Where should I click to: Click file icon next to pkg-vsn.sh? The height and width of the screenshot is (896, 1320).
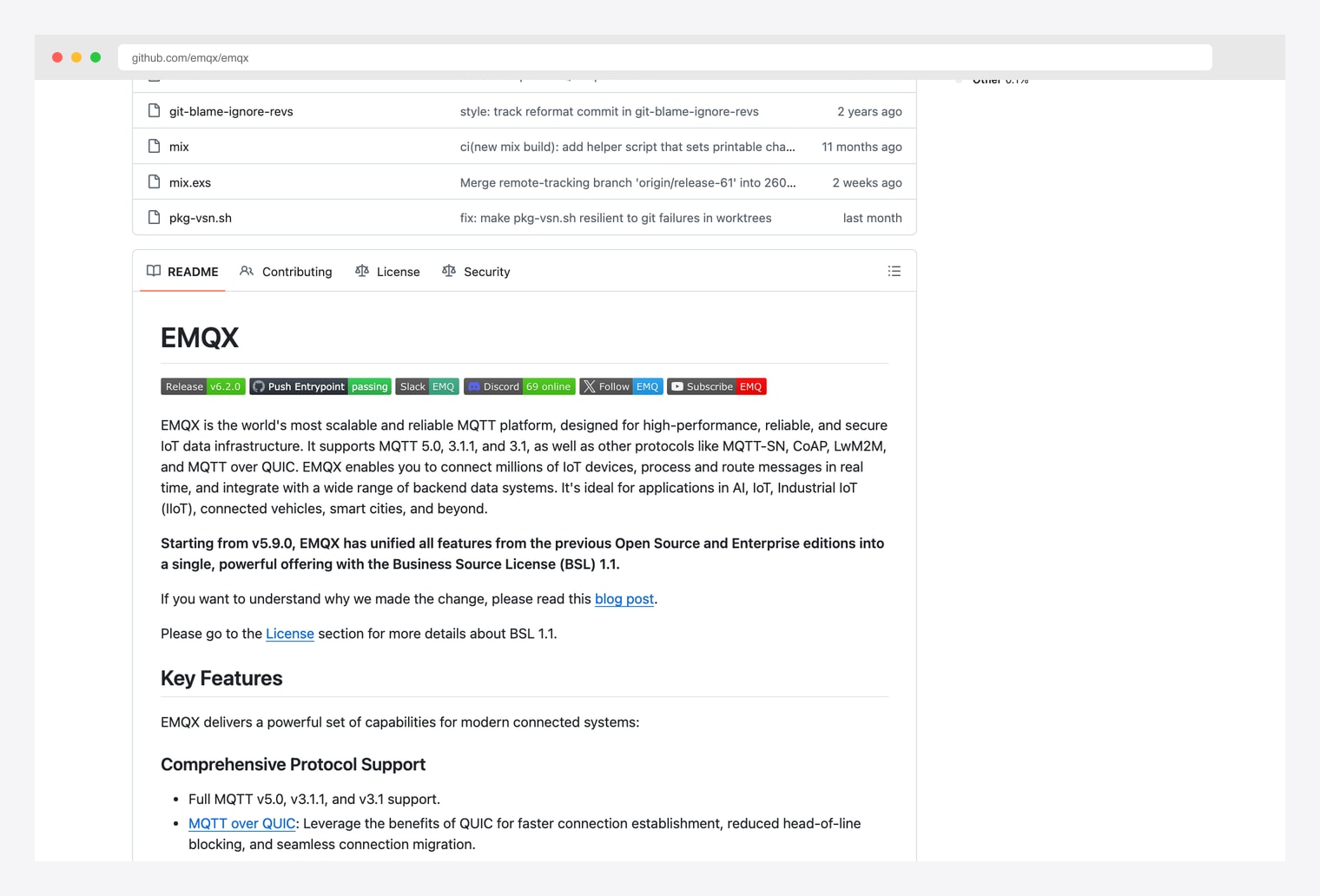pyautogui.click(x=154, y=218)
